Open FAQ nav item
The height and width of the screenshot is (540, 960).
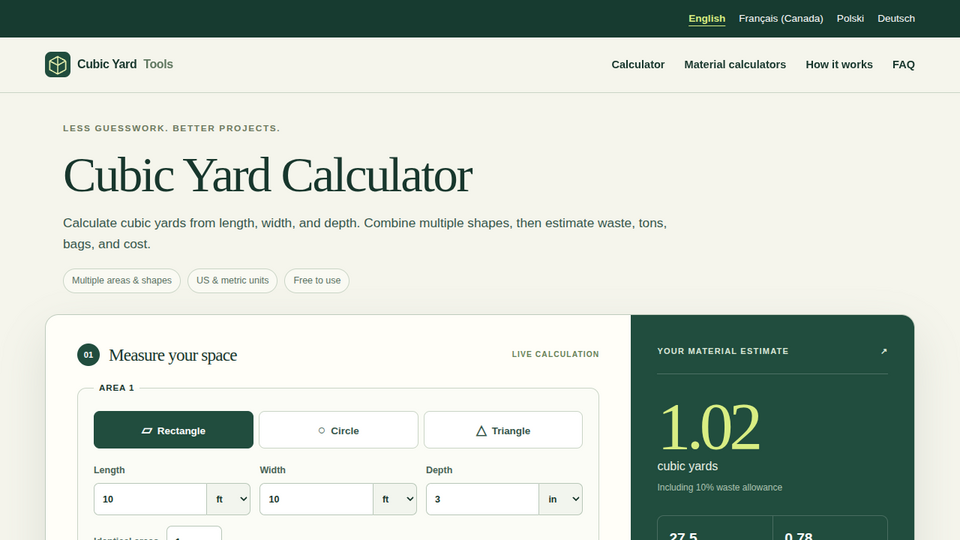(x=903, y=64)
